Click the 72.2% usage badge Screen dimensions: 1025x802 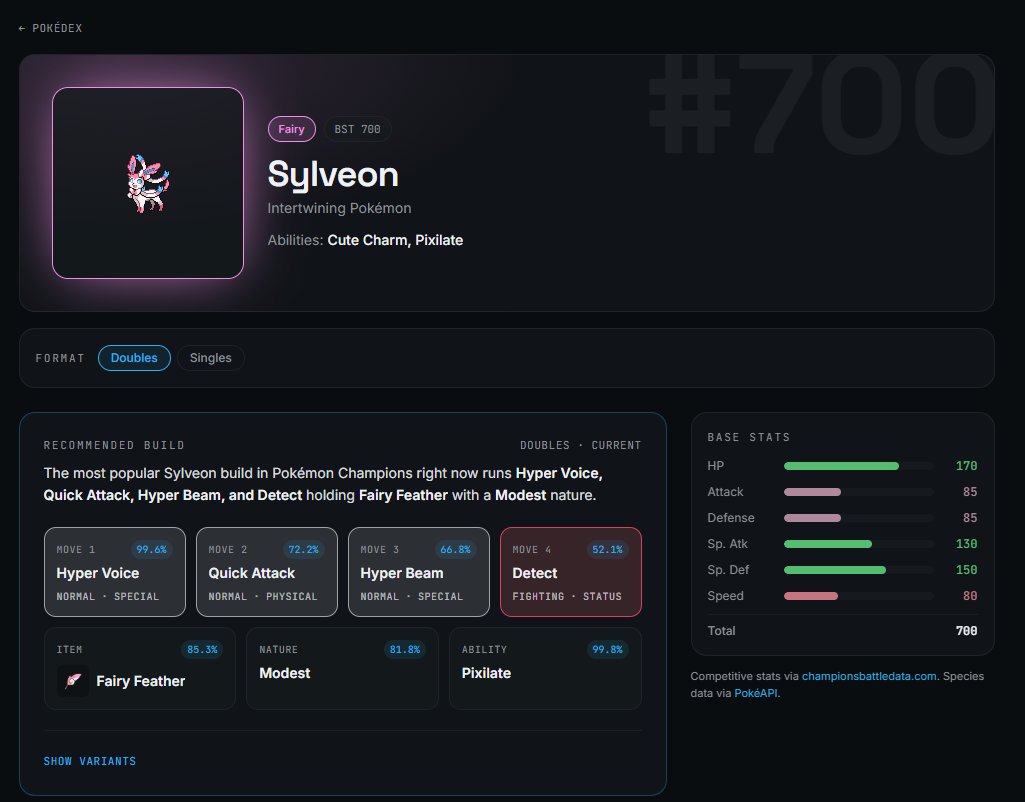point(303,550)
